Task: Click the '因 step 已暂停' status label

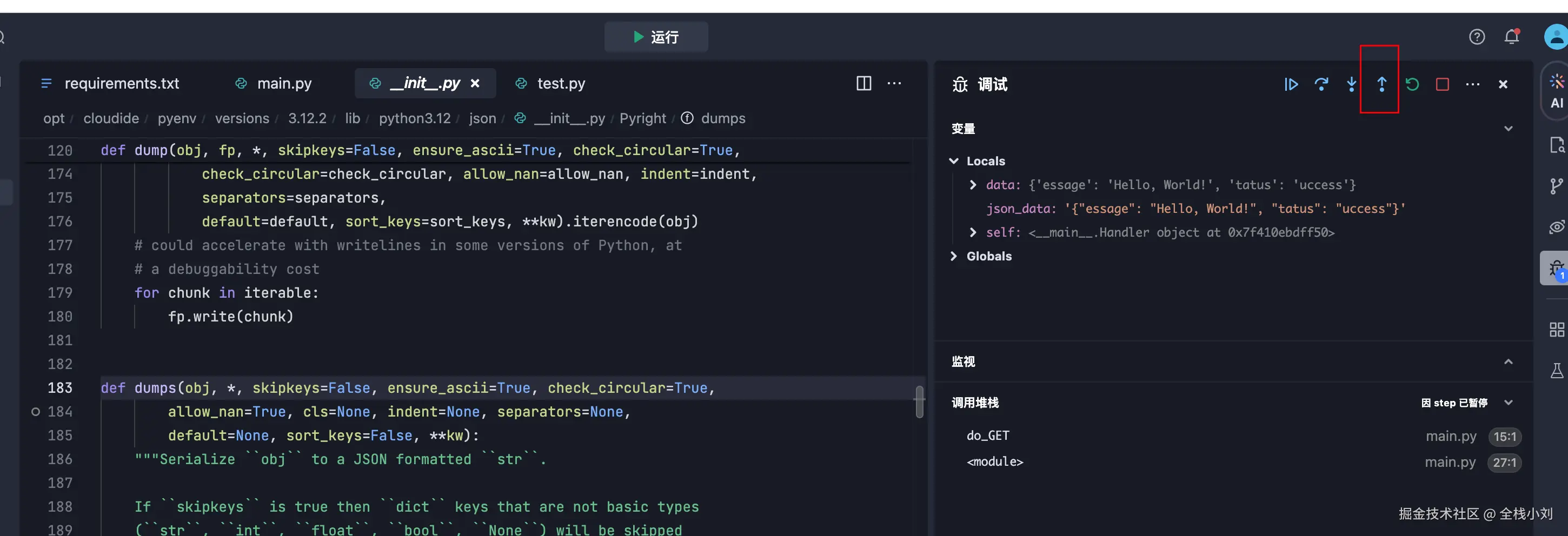Action: coord(1454,403)
